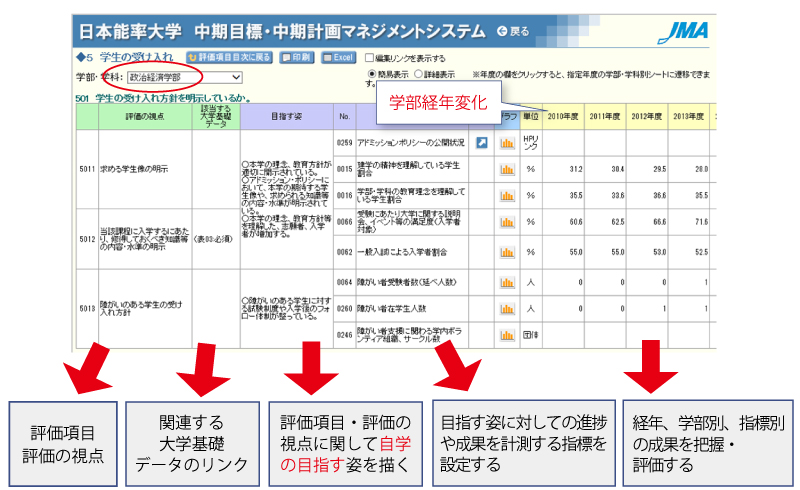
Task: Enable the 編集リンクを表示する checkbox
Action: pyautogui.click(x=370, y=58)
